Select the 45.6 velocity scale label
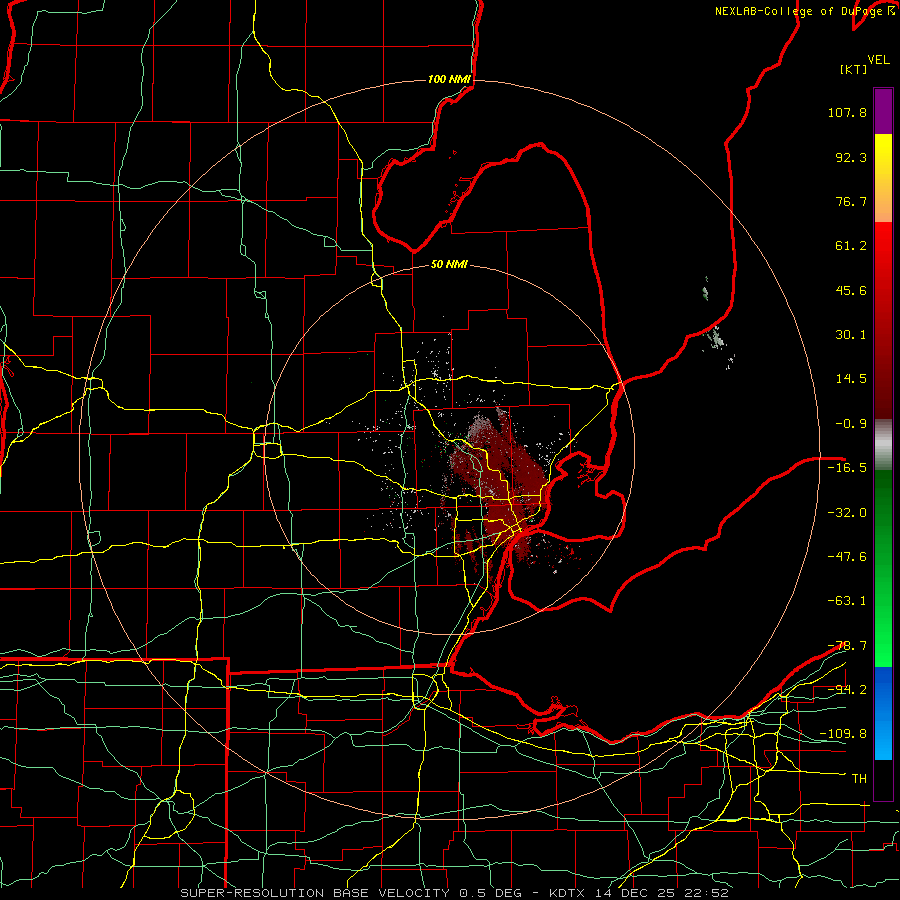This screenshot has height=900, width=900. pos(851,290)
